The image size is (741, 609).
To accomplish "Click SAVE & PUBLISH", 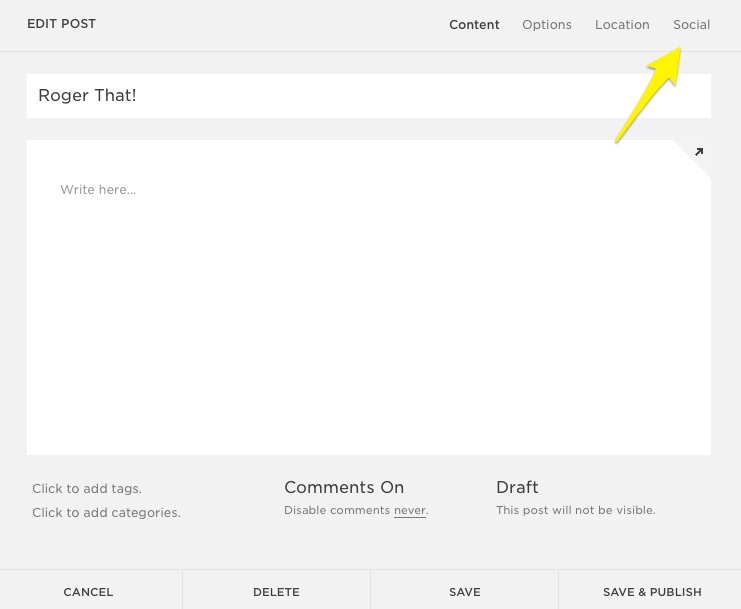I will 652,592.
